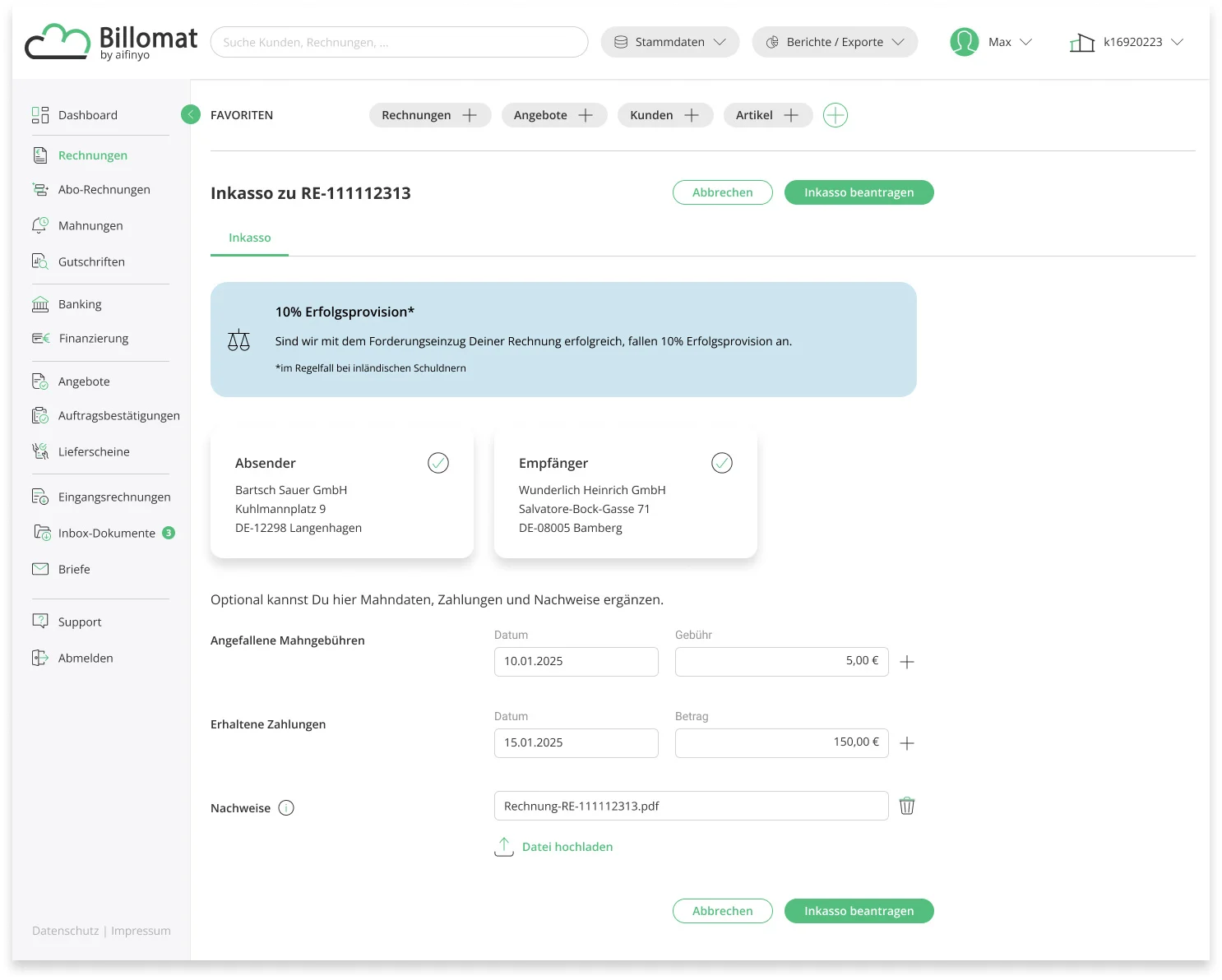Click the Nachweise info icon
Viewport: 1222px width, 980px height.
[286, 808]
